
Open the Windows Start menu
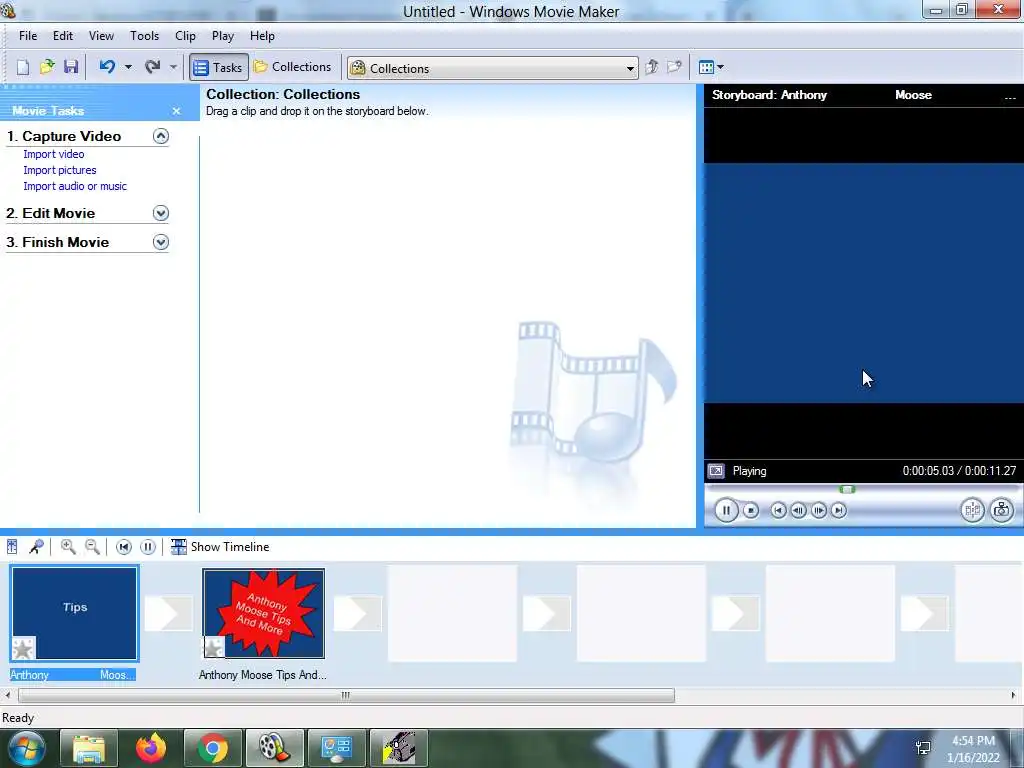[25, 748]
